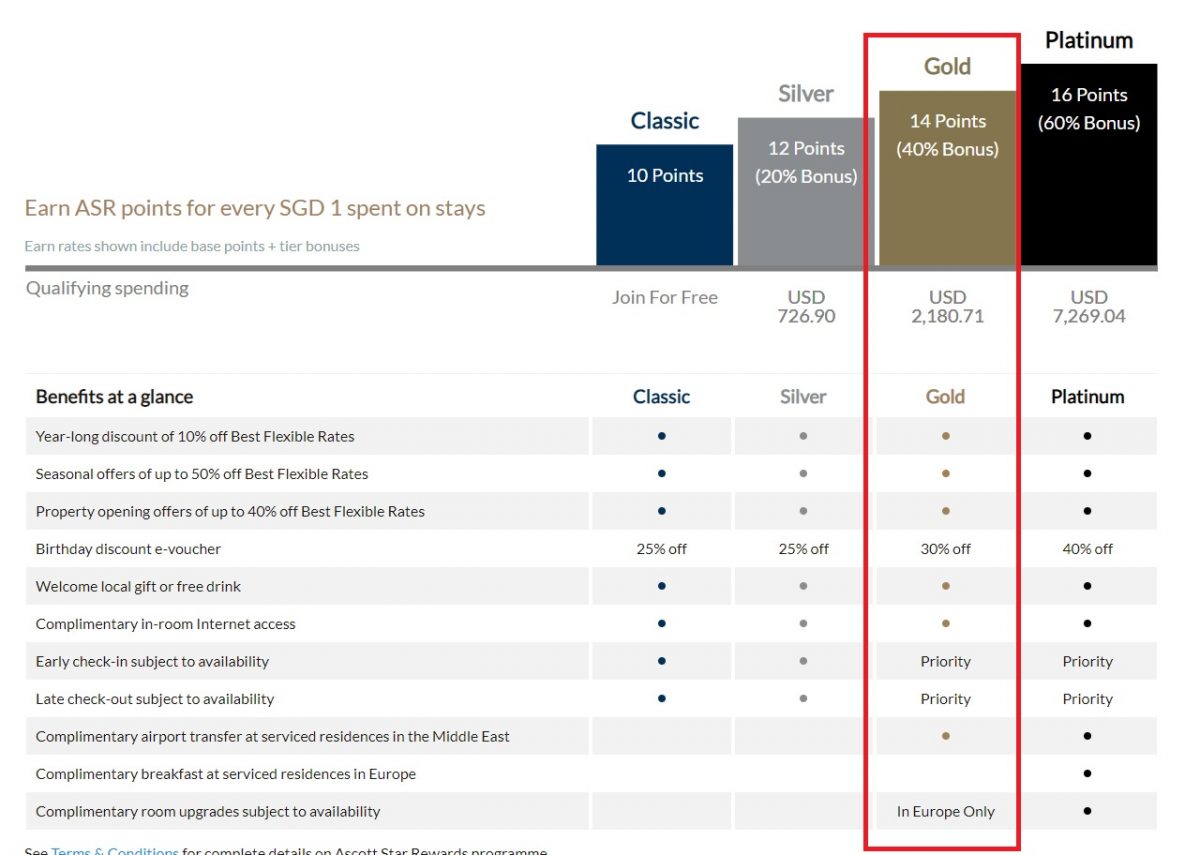Click the Gold amount 'USD 2,180.71'

948,306
